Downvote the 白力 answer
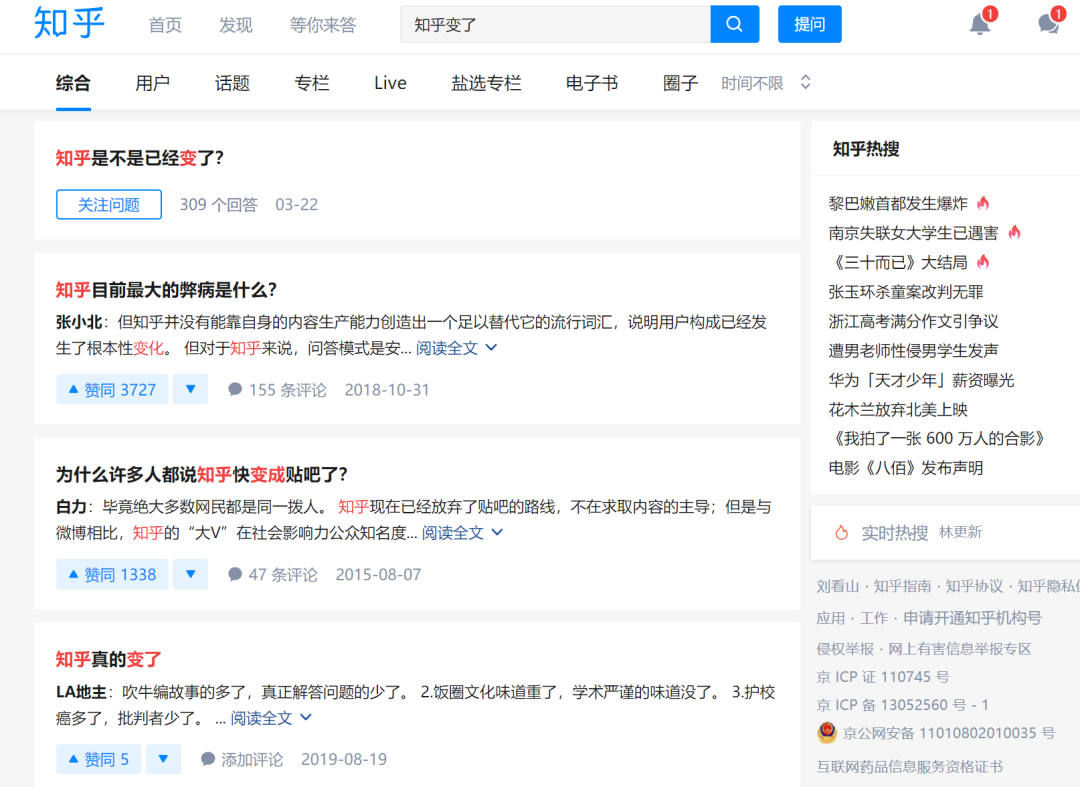Screen dimensions: 1080x787 [x=191, y=574]
